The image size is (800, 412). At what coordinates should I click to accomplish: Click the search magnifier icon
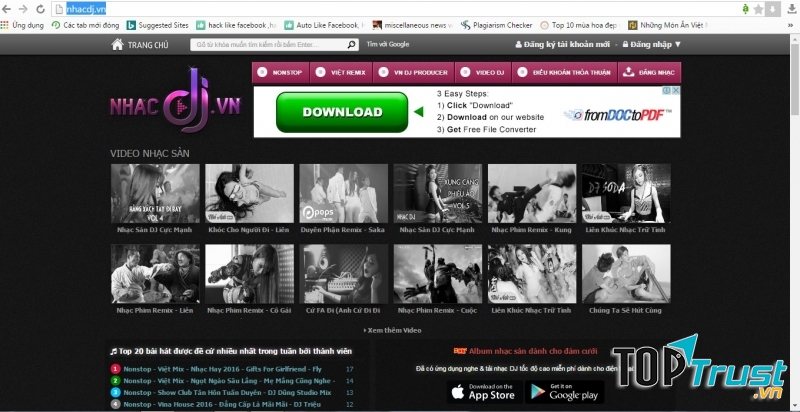point(352,45)
